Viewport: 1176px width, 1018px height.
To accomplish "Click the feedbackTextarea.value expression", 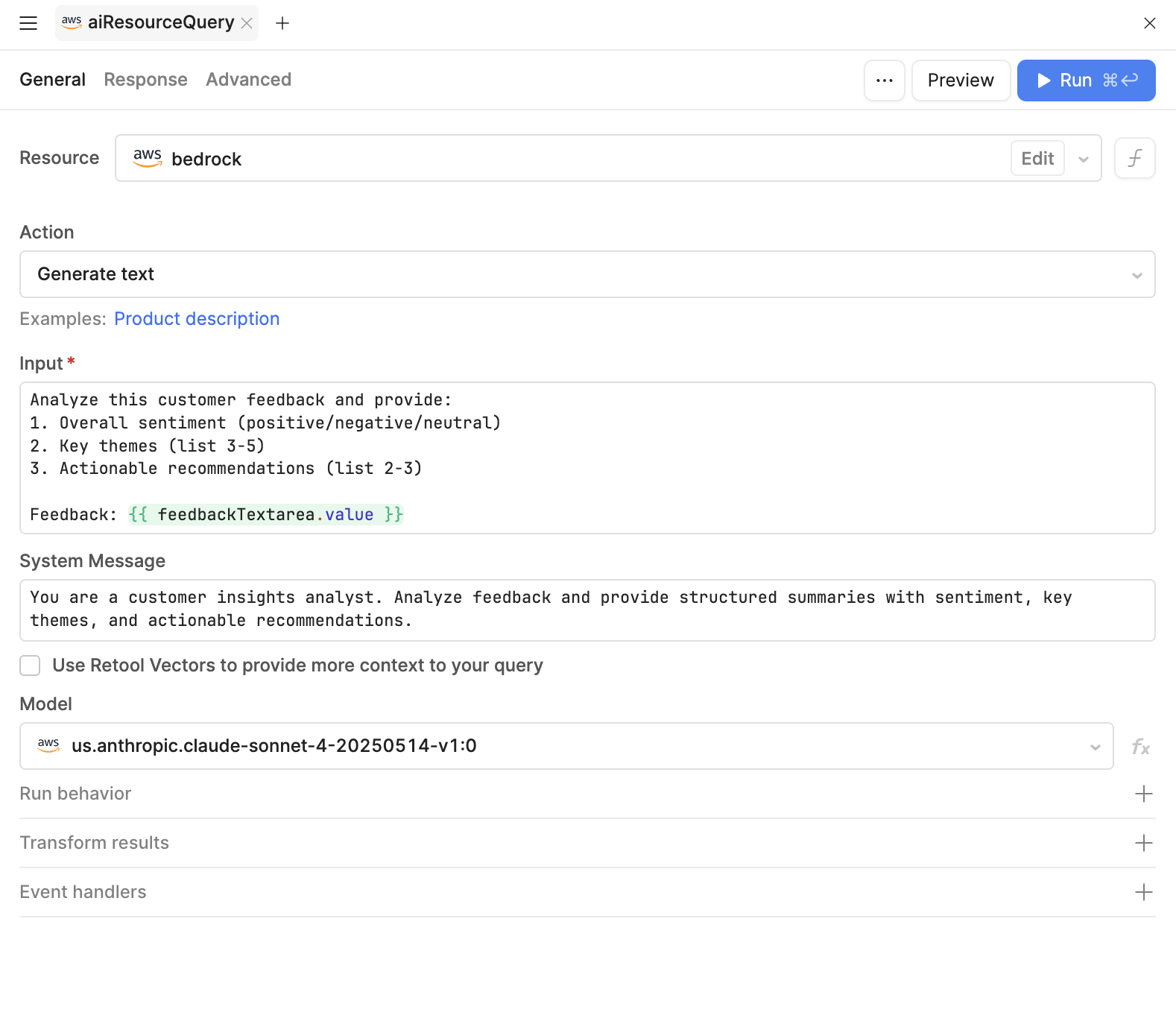I will 265,514.
